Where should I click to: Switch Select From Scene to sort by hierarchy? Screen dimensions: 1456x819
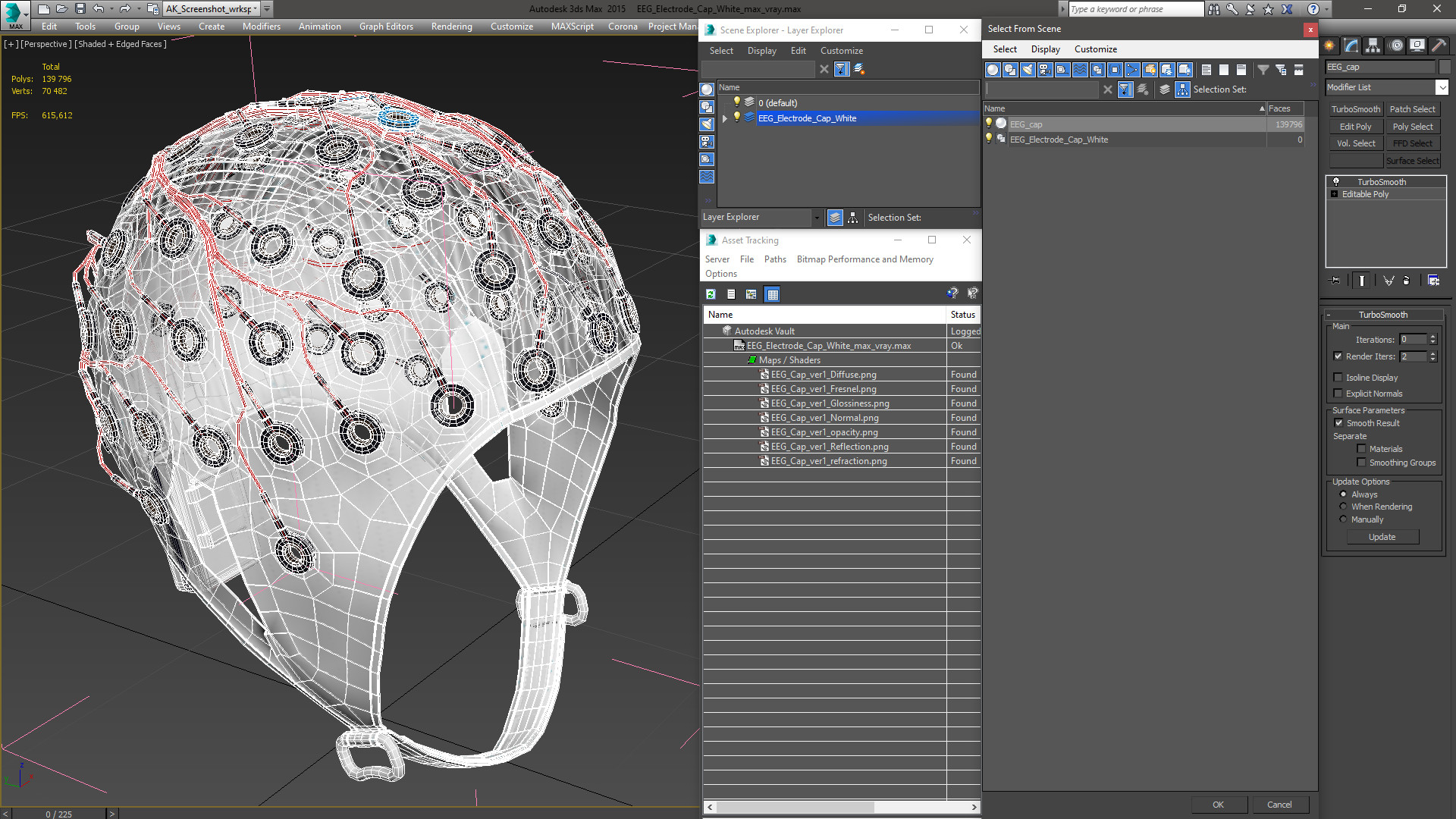1183,89
